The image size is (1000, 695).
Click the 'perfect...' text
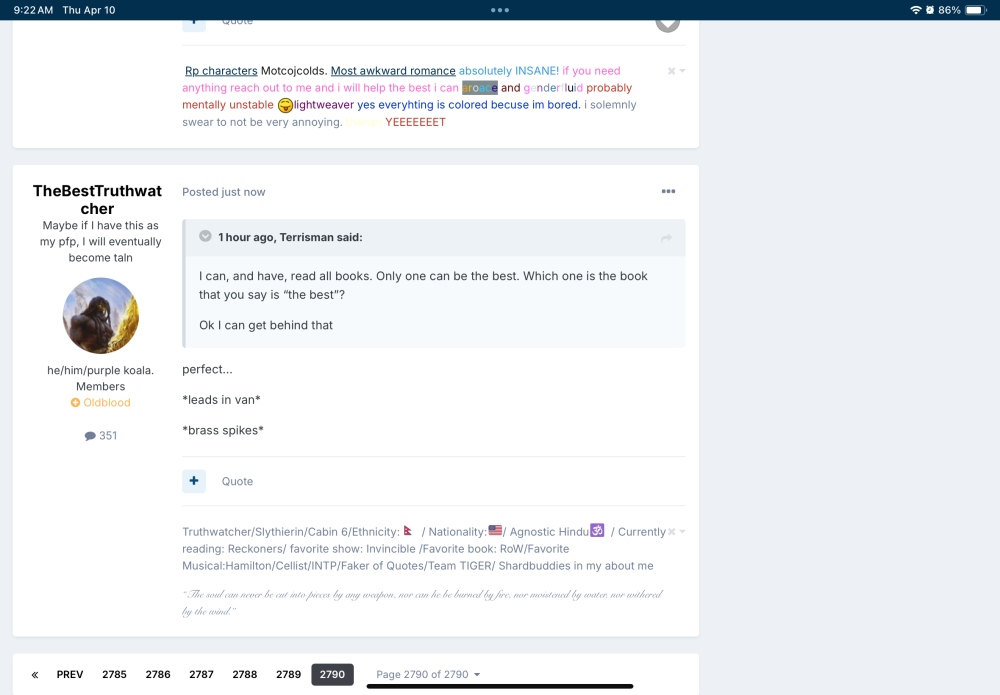[x=207, y=369]
